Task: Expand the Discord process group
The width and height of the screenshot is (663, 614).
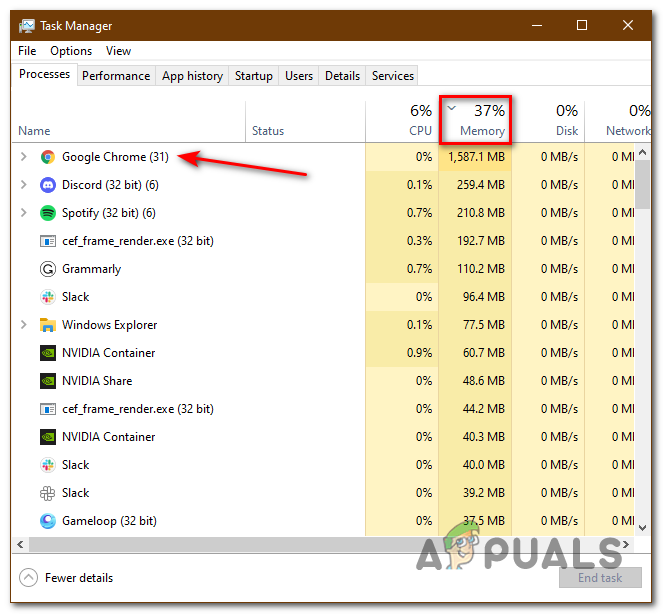Action: coord(24,185)
